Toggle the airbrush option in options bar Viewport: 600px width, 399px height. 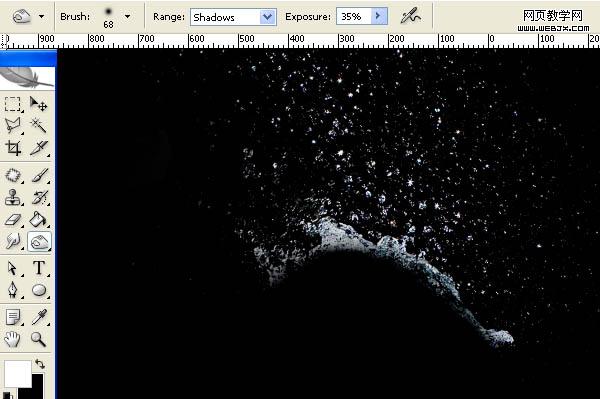(410, 17)
